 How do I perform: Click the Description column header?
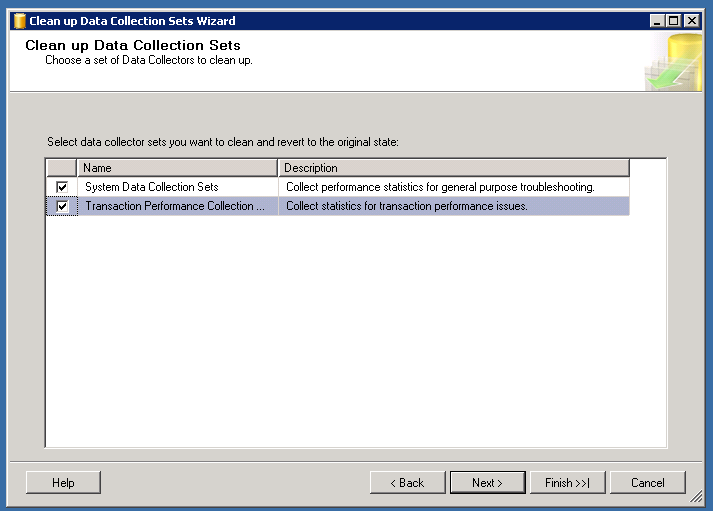(x=453, y=168)
